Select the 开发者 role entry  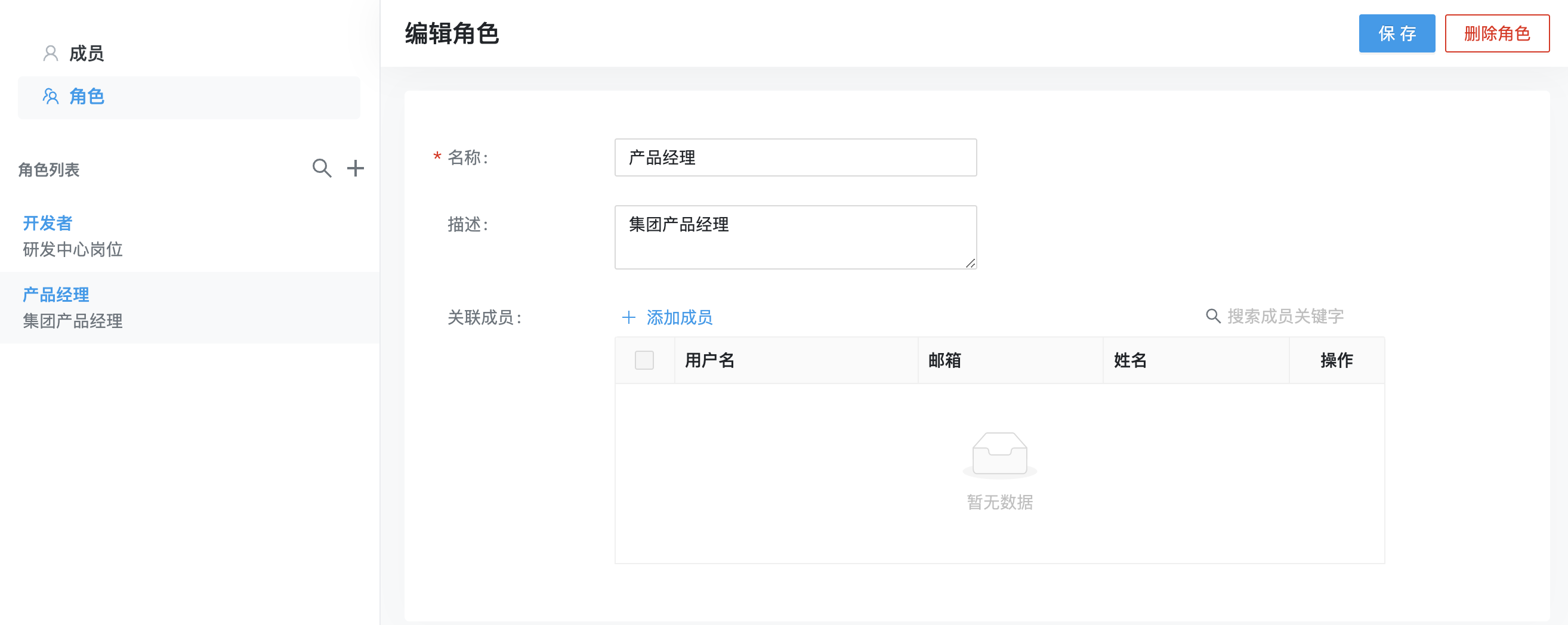pyautogui.click(x=189, y=236)
